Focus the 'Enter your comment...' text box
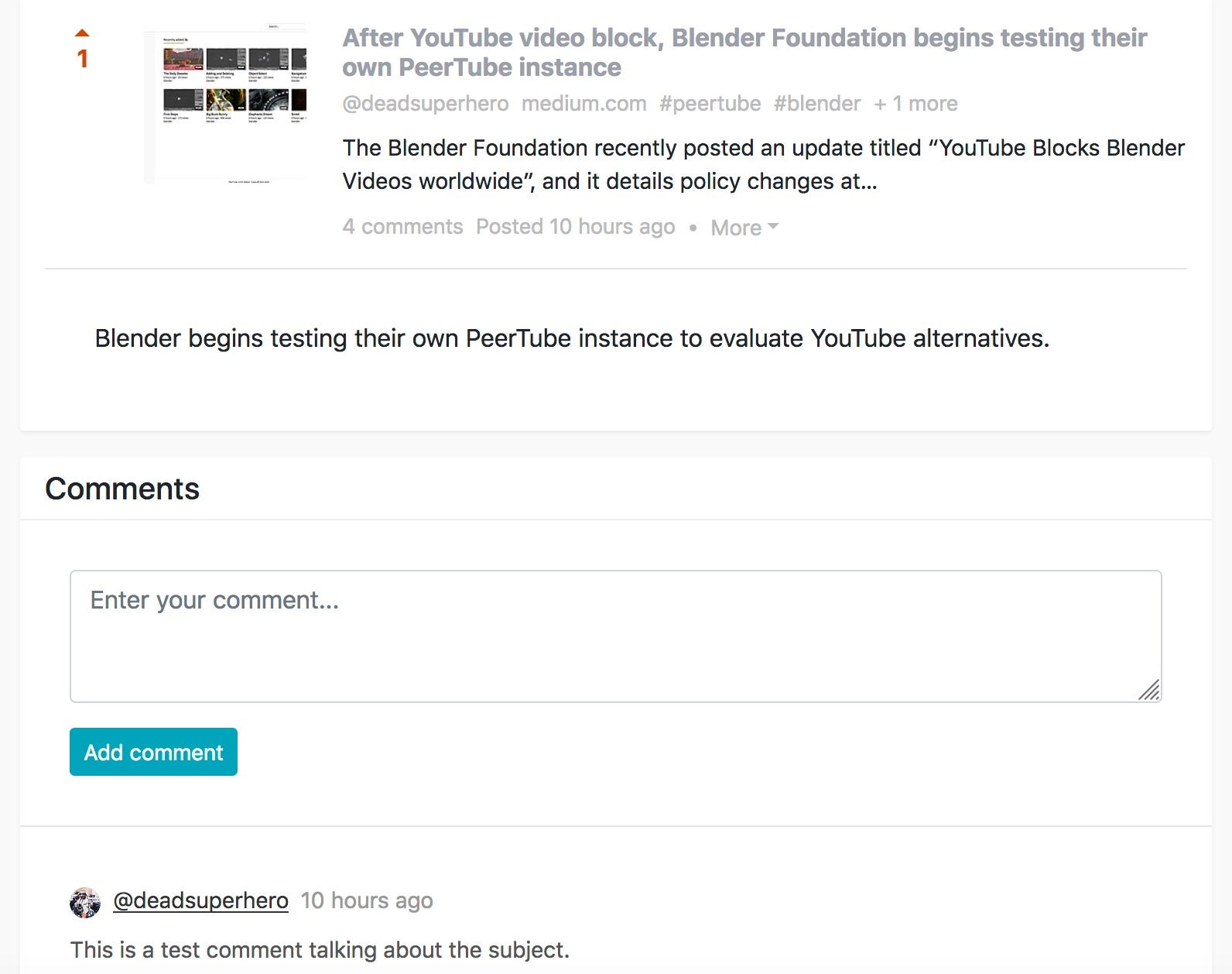Image resolution: width=1232 pixels, height=974 pixels. [x=616, y=636]
